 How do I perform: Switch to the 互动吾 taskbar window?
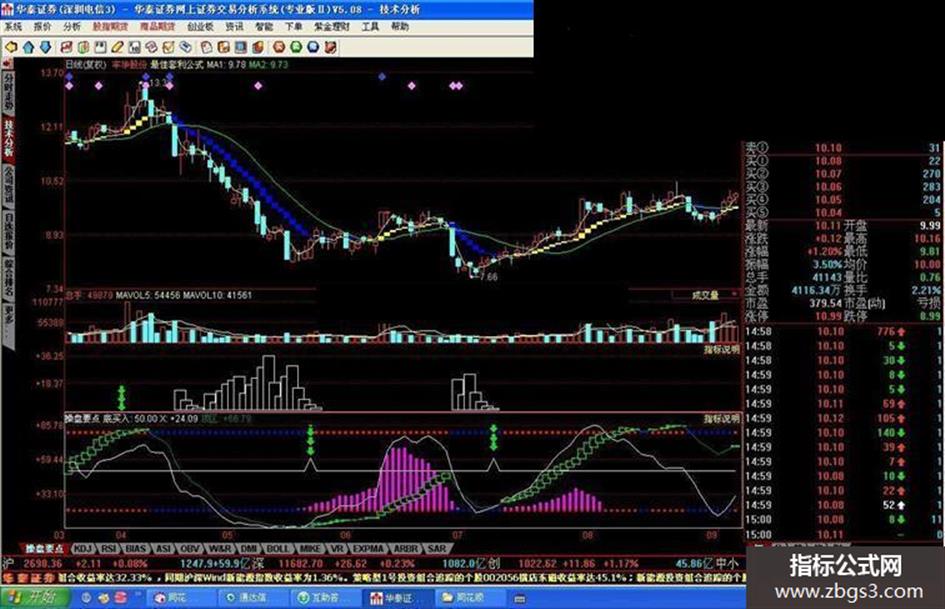(x=326, y=598)
